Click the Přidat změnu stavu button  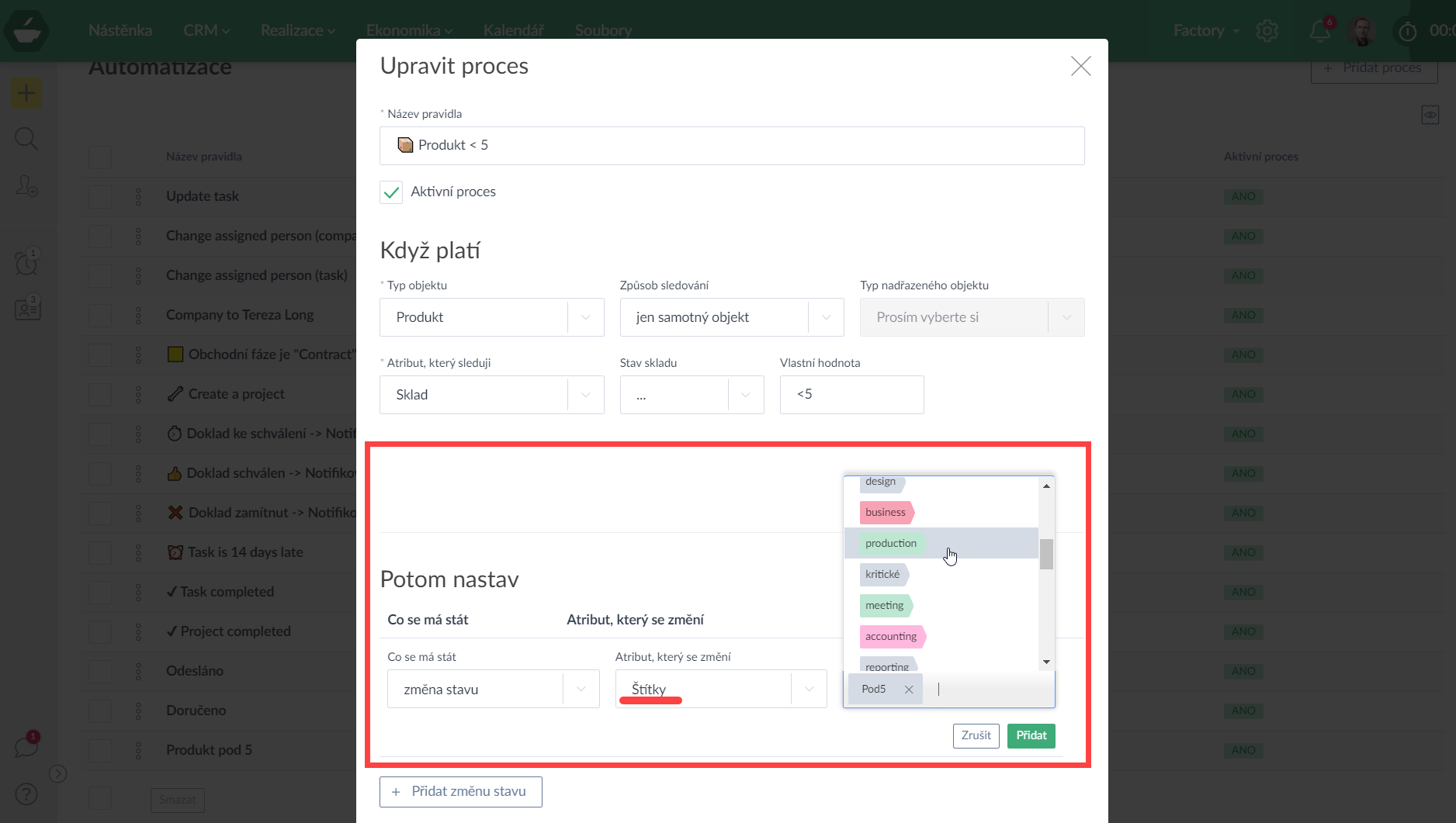coord(460,792)
